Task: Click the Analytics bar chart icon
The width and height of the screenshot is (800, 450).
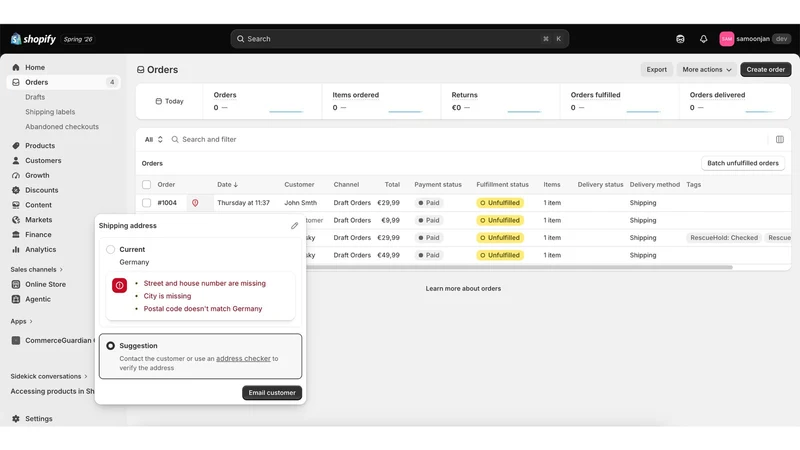Action: (x=16, y=249)
